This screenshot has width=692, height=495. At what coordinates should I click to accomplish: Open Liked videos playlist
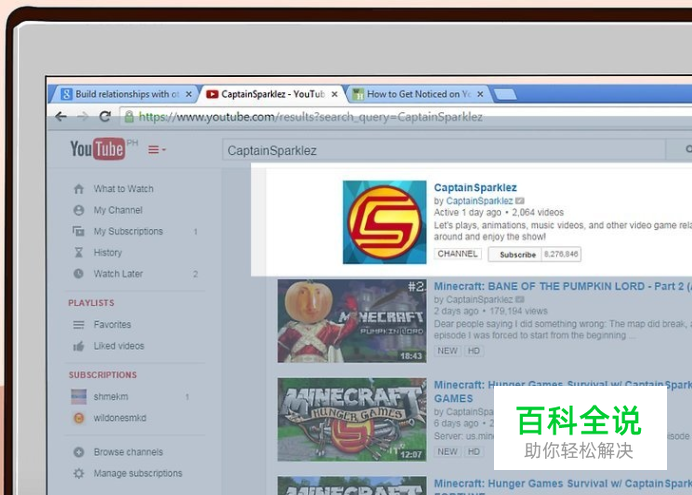coord(119,346)
